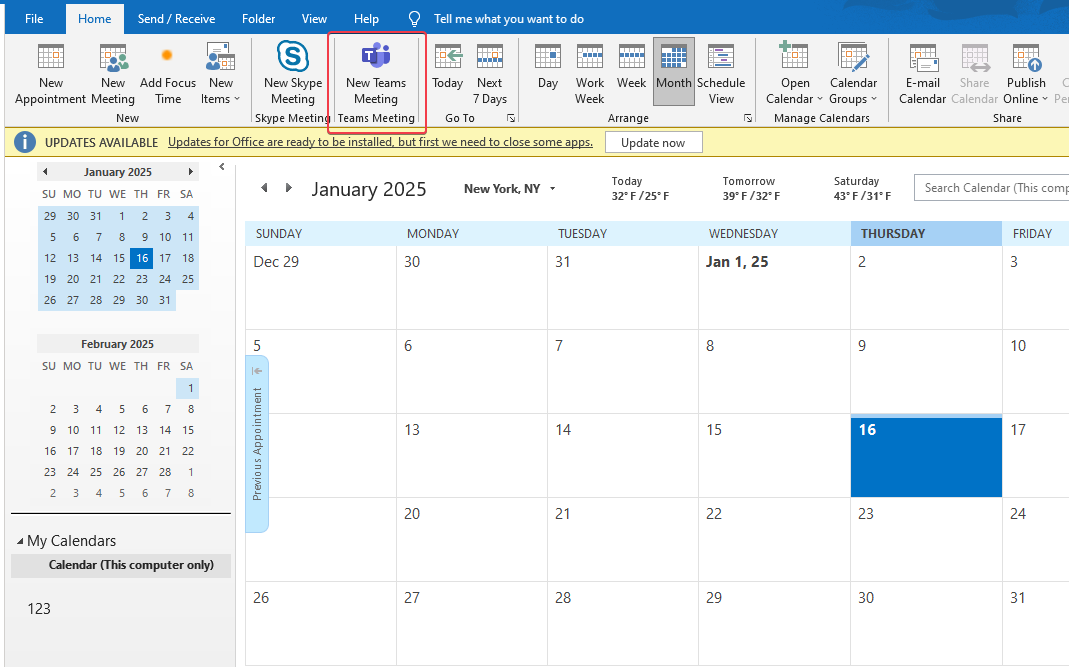This screenshot has width=1069, height=667.
Task: Open the Send / Receive tab
Action: click(x=176, y=18)
